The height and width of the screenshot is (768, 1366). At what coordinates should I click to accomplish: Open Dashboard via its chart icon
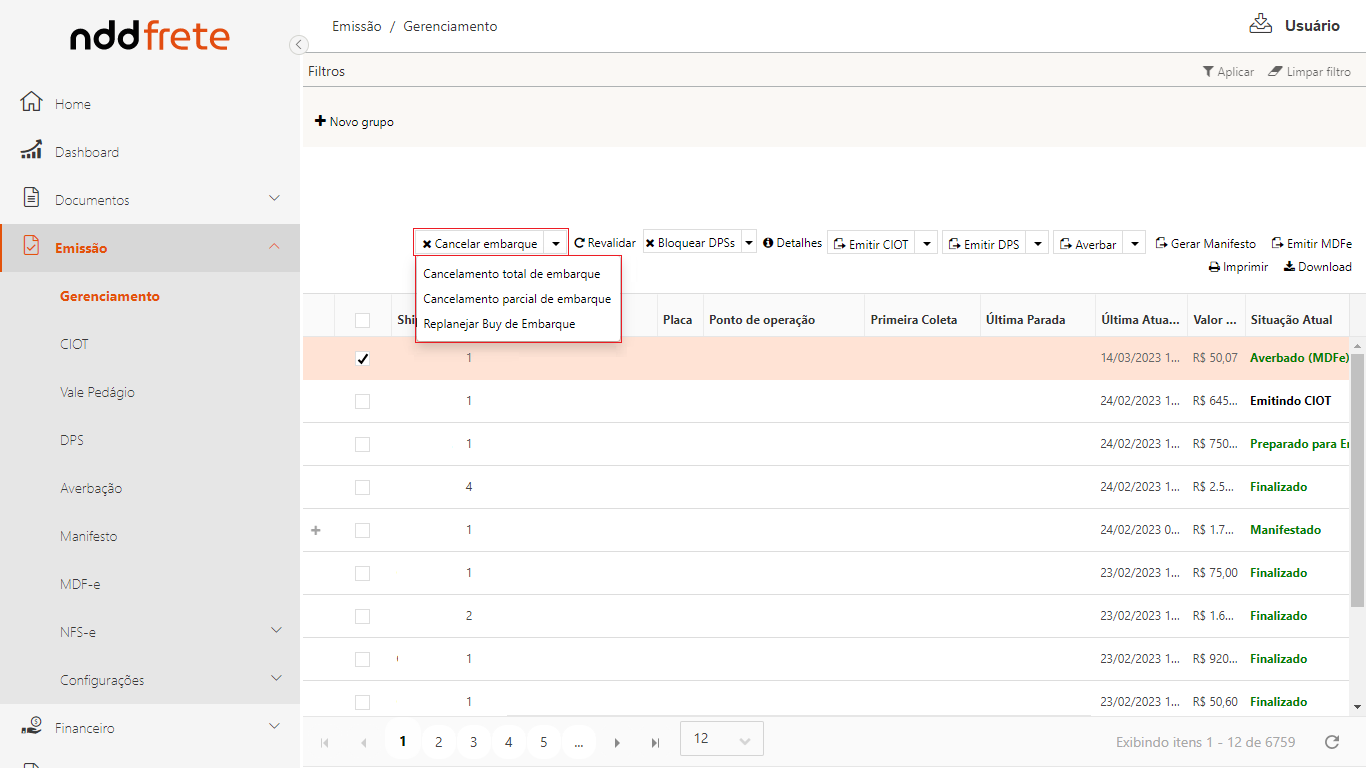[32, 151]
